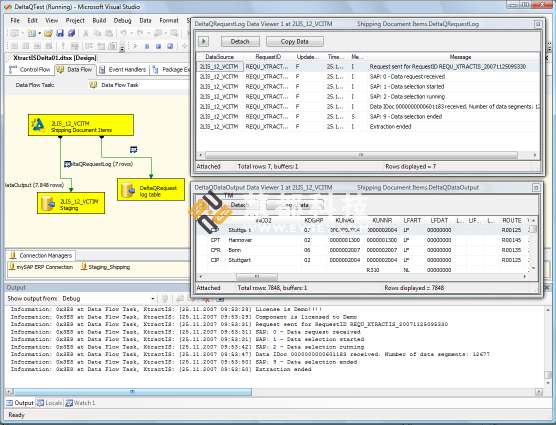This screenshot has height=425, width=556.
Task: Open the Undo history dropdown arrow
Action: [131, 34]
